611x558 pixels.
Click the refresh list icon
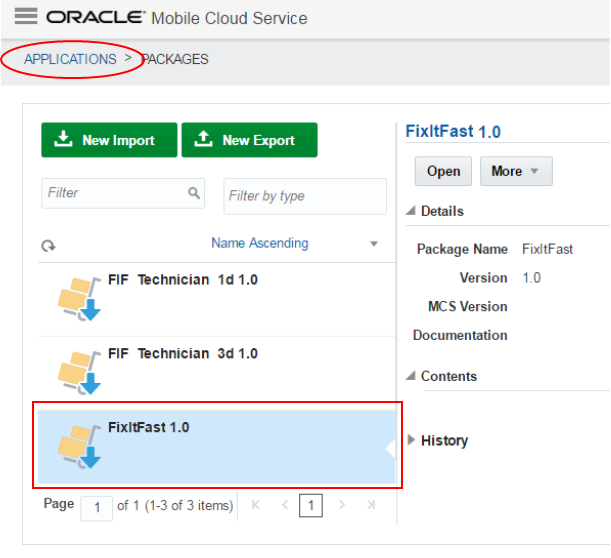(48, 246)
